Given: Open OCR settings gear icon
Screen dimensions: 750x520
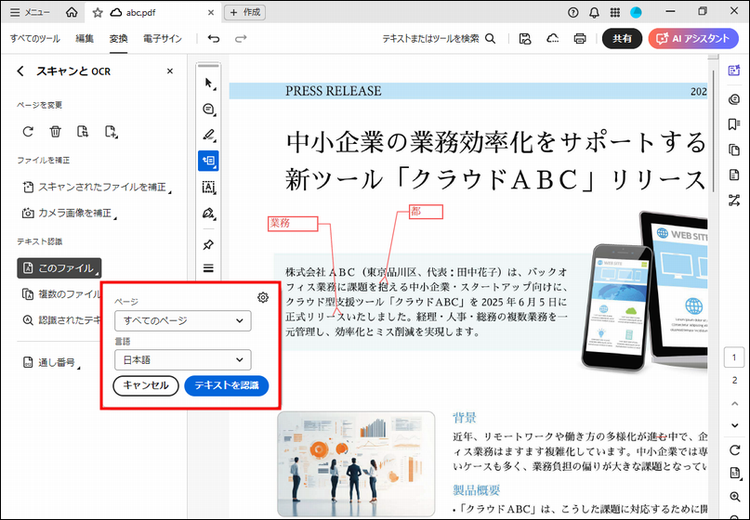Looking at the screenshot, I should 263,298.
